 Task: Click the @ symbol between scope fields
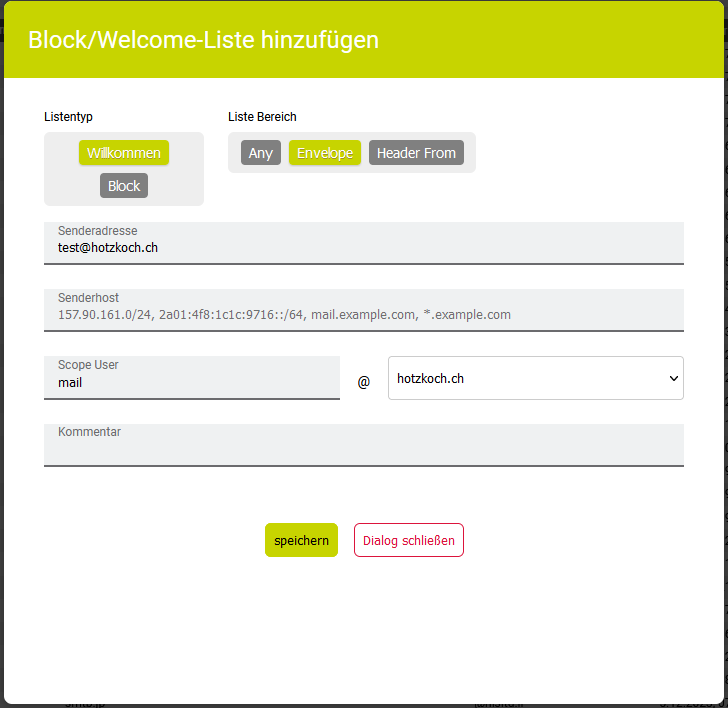pos(364,381)
